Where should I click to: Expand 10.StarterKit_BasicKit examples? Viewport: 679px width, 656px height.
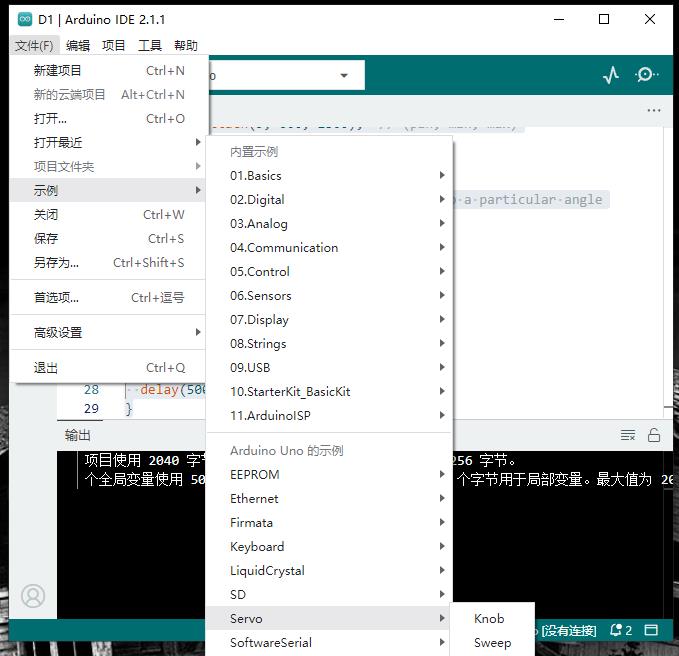(329, 391)
